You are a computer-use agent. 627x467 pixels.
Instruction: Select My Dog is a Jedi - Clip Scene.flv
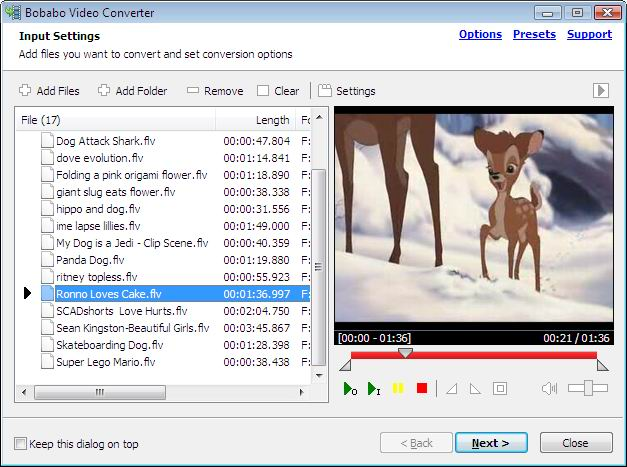click(x=132, y=243)
